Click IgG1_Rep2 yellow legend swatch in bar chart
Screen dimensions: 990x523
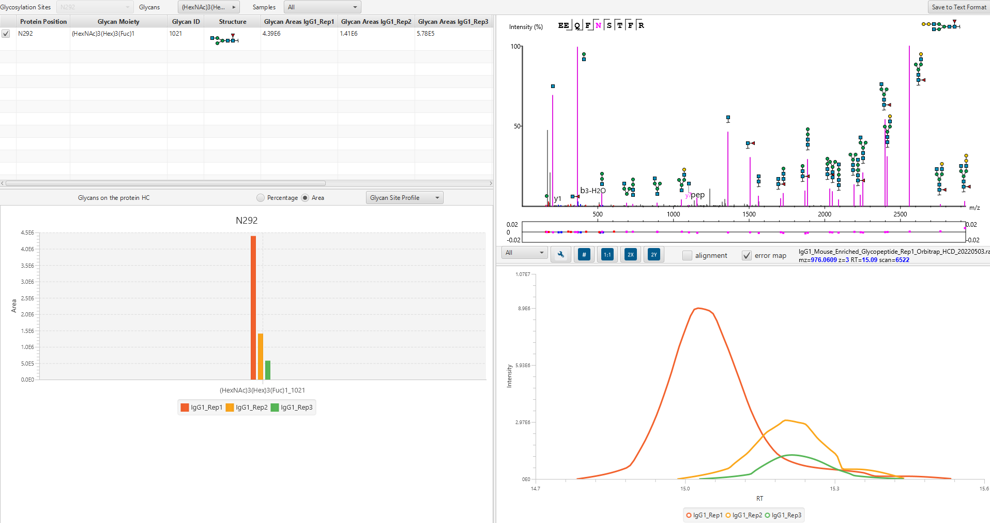click(230, 407)
